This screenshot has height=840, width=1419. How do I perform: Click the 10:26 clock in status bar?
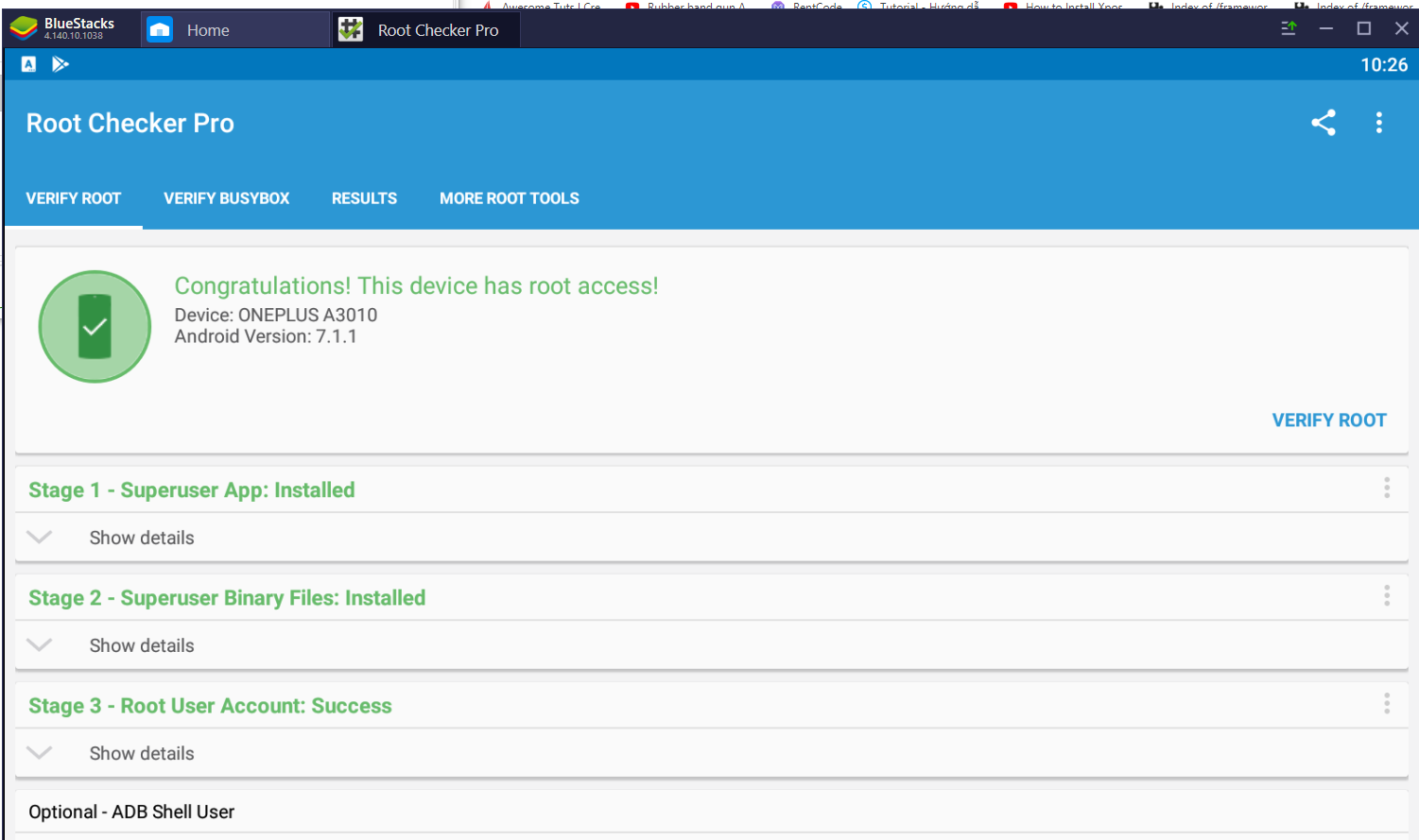coord(1384,64)
